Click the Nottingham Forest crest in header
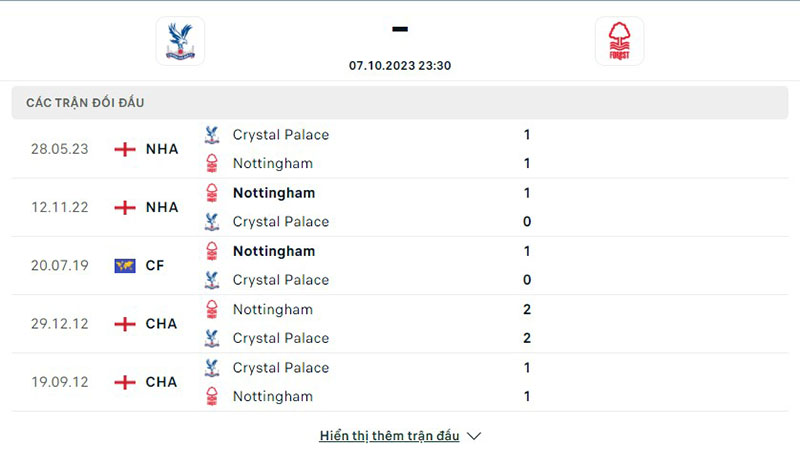This screenshot has height=467, width=800. tap(619, 41)
